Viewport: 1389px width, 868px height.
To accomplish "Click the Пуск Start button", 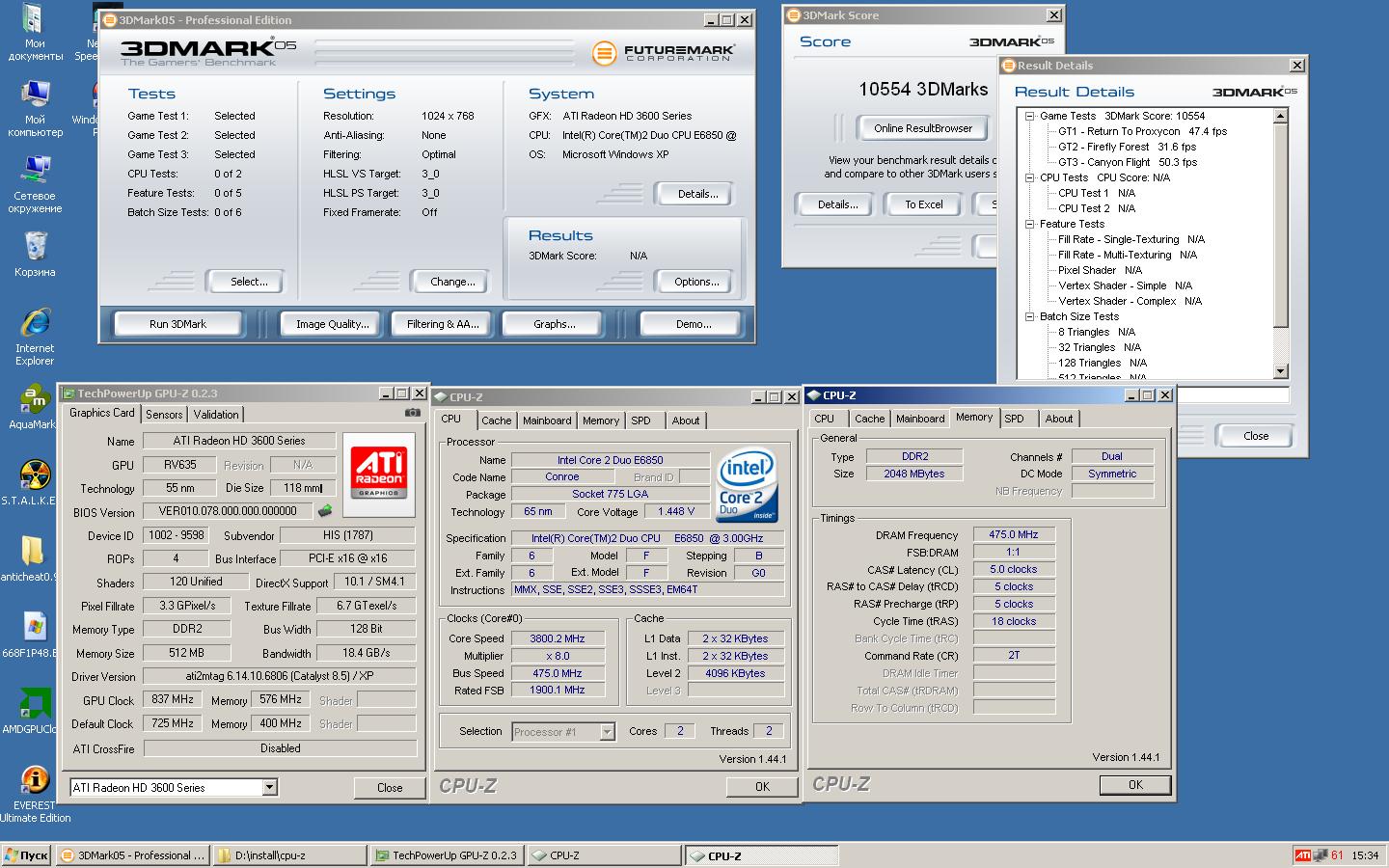I will 26,855.
